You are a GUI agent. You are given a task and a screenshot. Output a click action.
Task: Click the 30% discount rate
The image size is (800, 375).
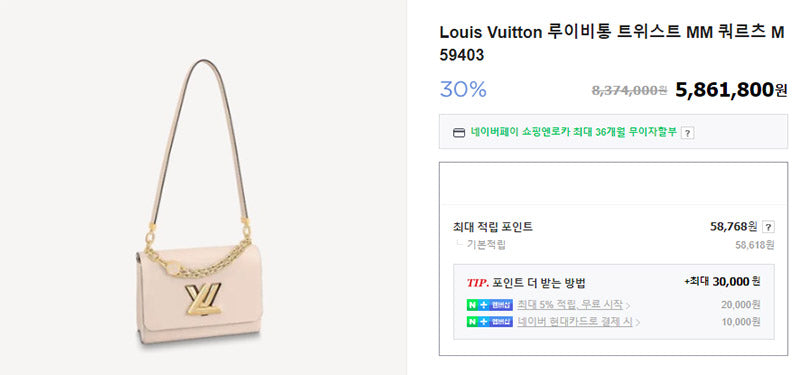click(x=463, y=90)
